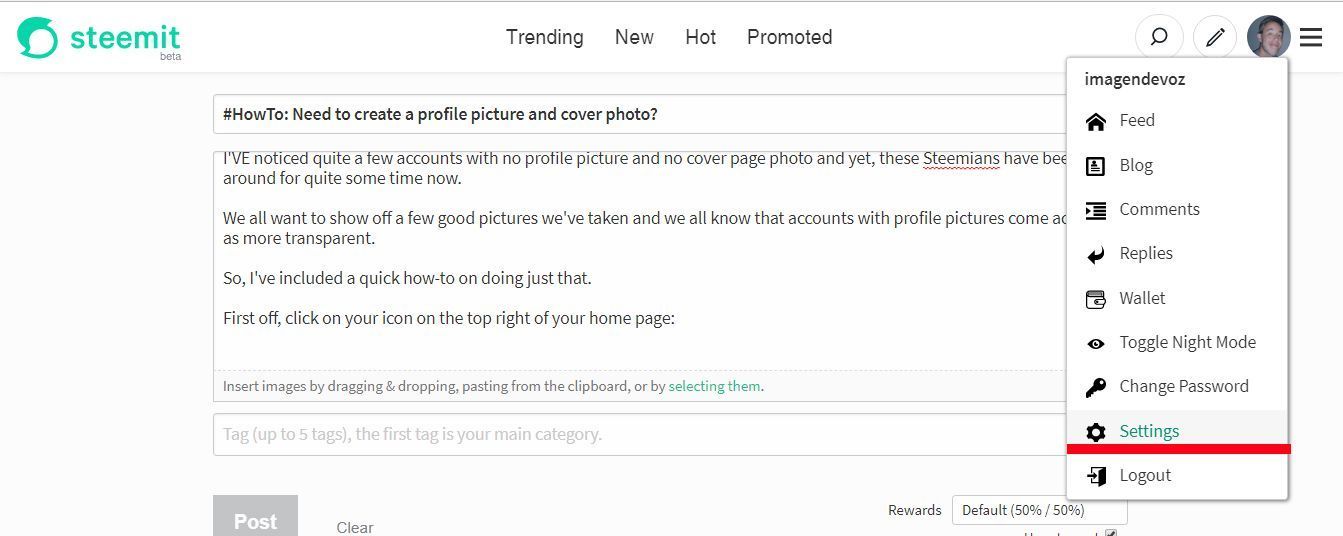Click the Steemit logo
The image size is (1343, 536).
[x=99, y=38]
